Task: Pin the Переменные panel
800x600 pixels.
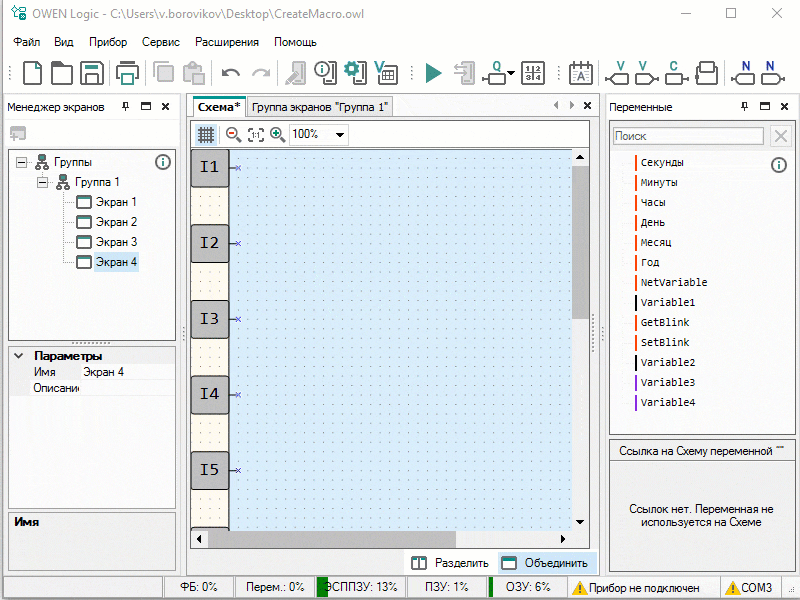Action: 744,107
